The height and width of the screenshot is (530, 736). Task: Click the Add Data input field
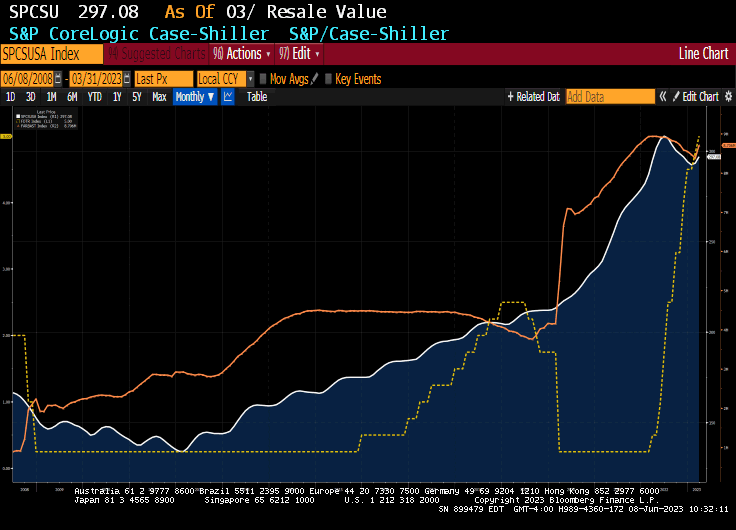click(609, 97)
